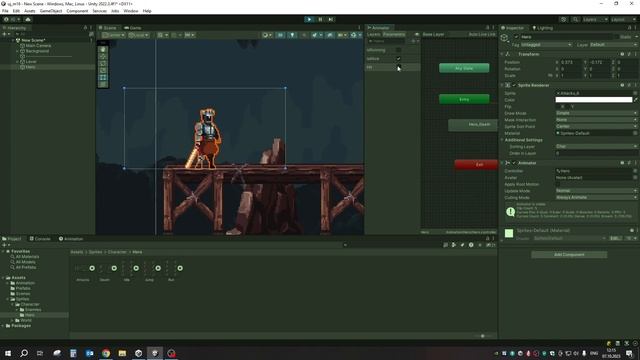
Task: Select the Scale tool in Scene overlay
Action: click(102, 71)
